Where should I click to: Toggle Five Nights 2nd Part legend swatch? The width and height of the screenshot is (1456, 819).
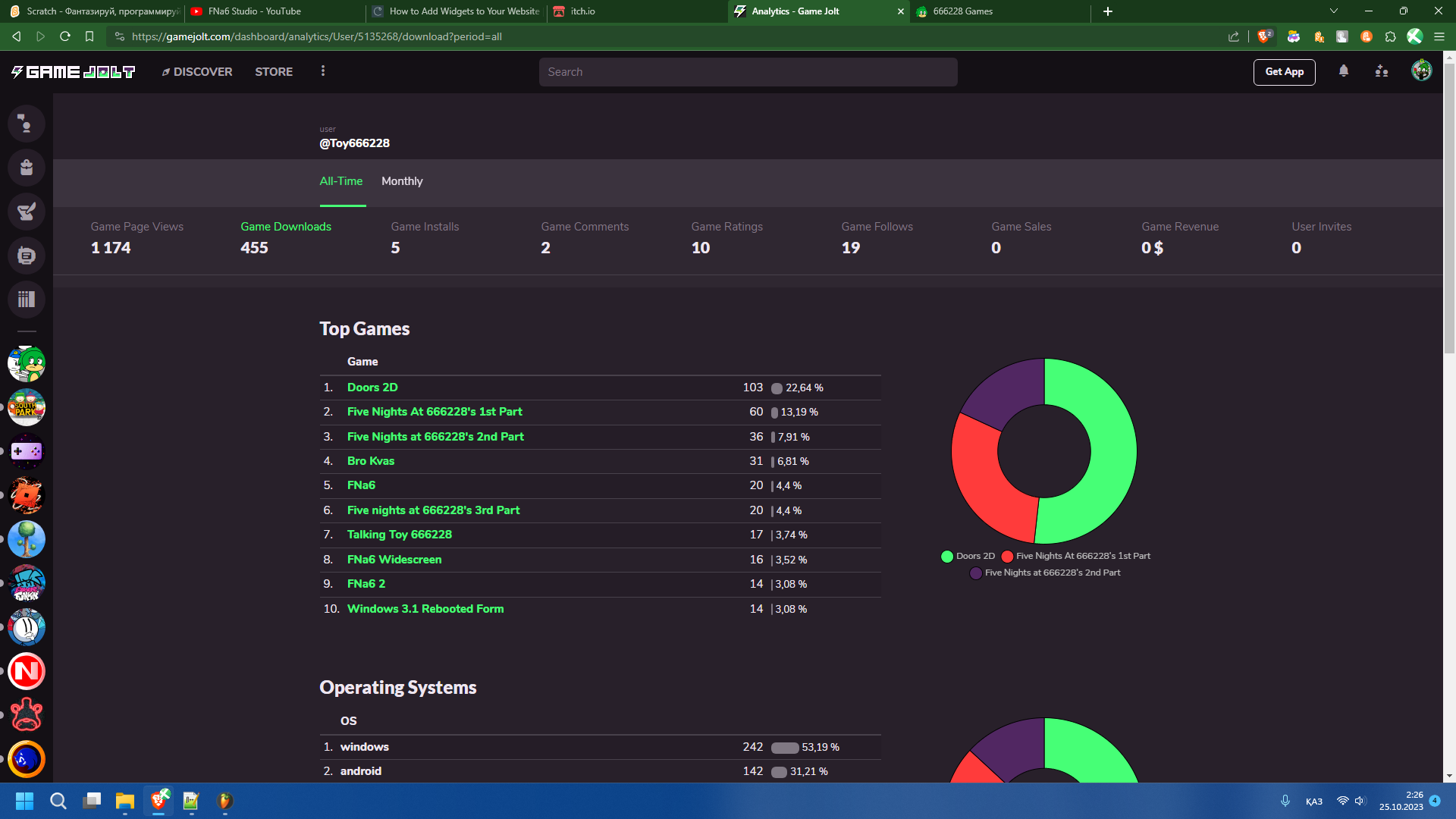[x=976, y=573]
